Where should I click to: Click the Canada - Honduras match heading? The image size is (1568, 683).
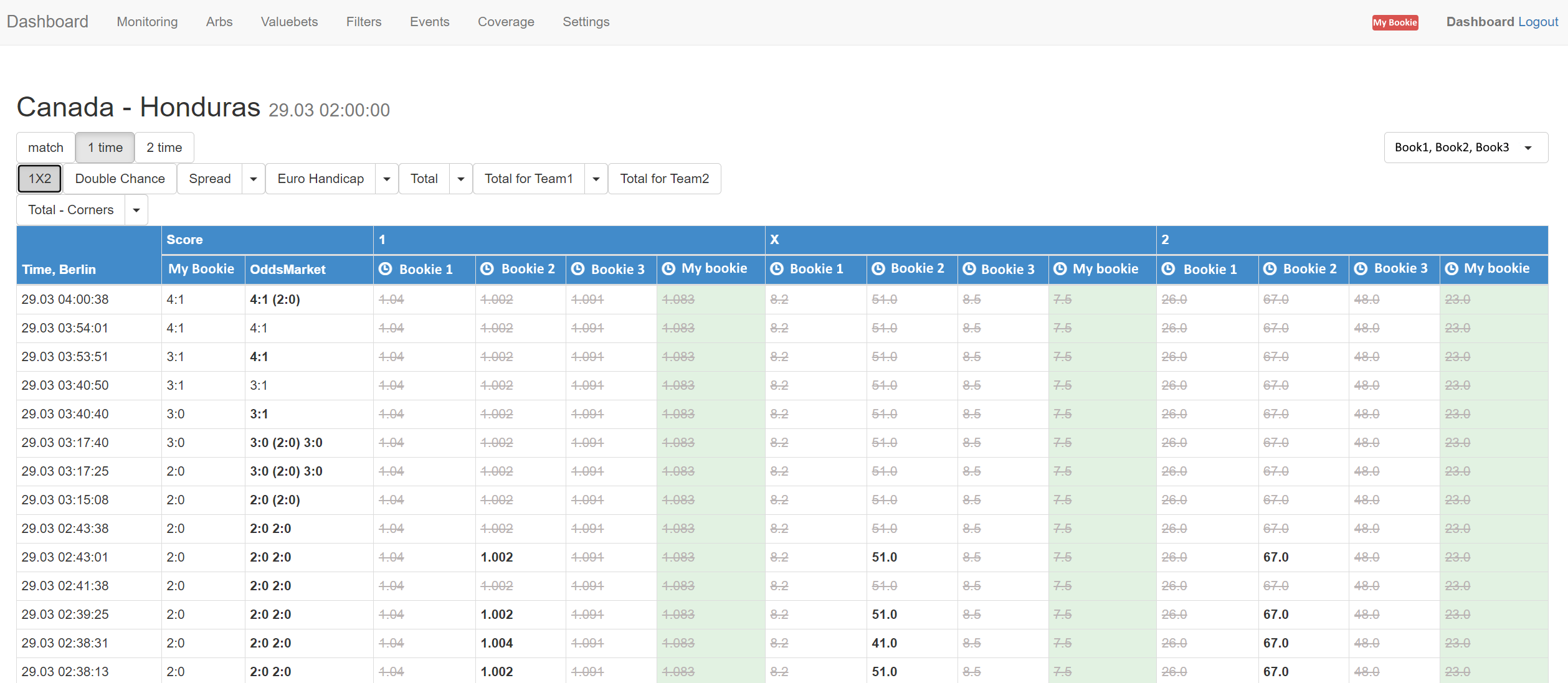pyautogui.click(x=138, y=107)
